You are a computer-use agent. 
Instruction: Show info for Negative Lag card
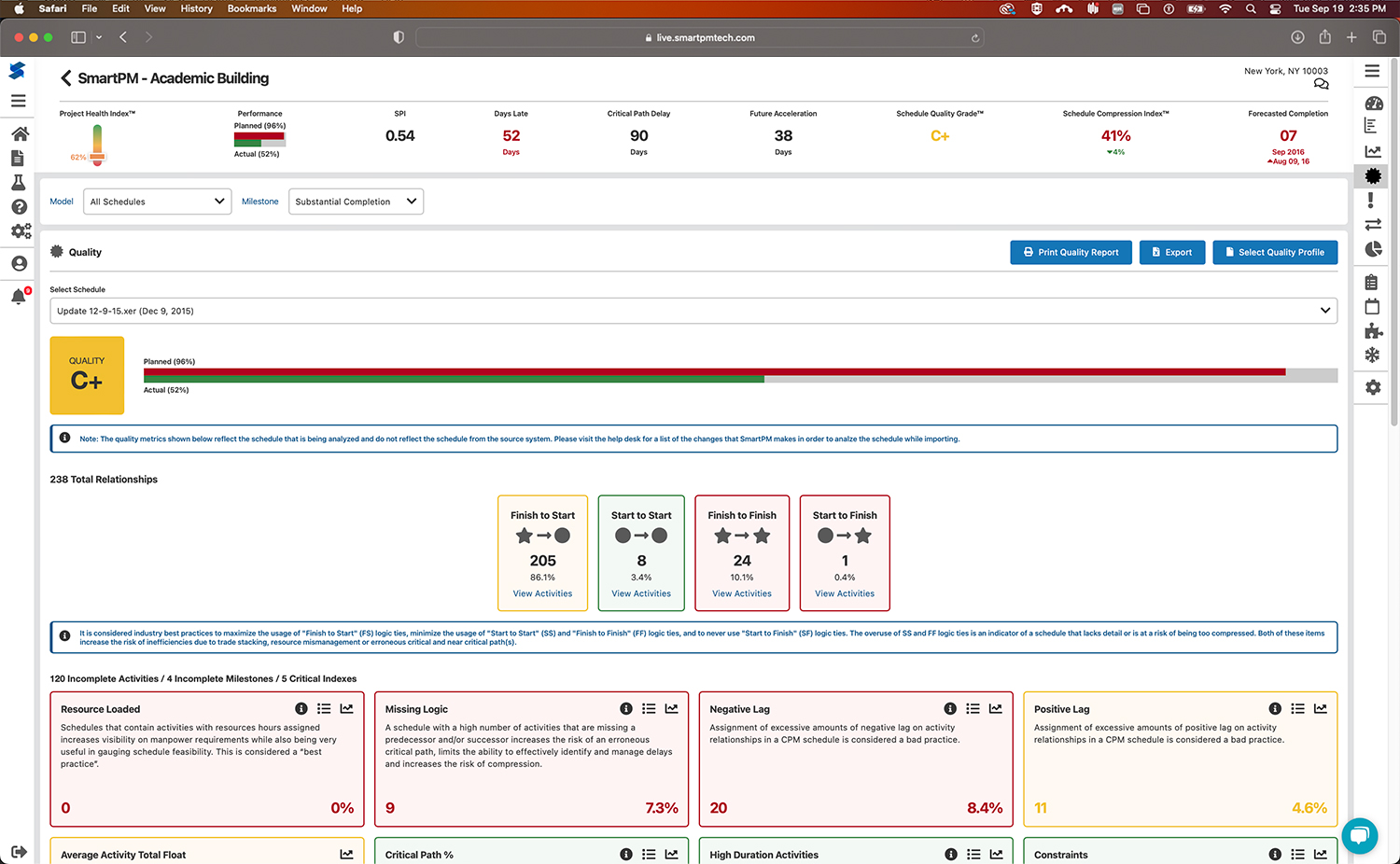coord(950,709)
